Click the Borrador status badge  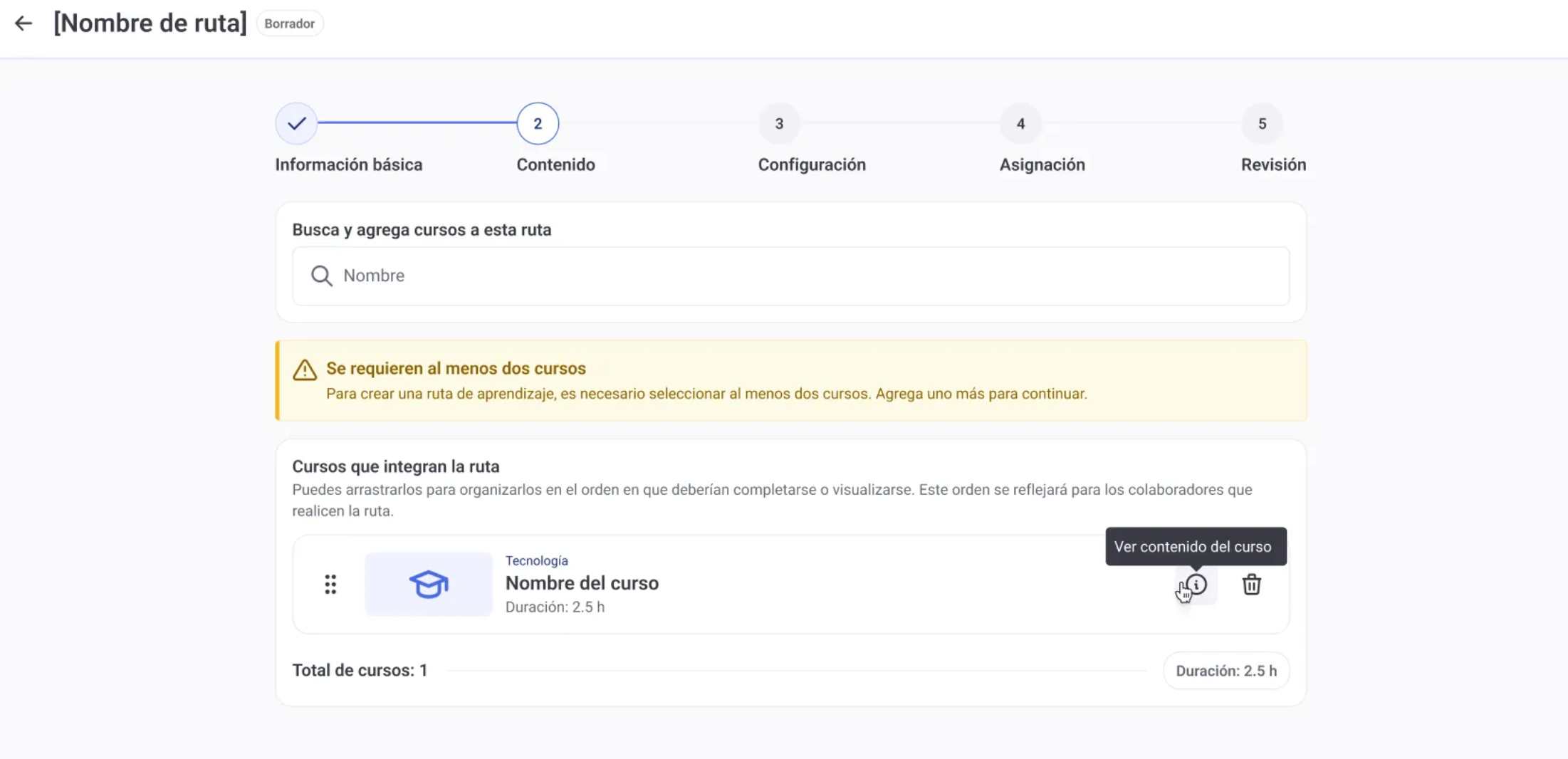pos(289,23)
